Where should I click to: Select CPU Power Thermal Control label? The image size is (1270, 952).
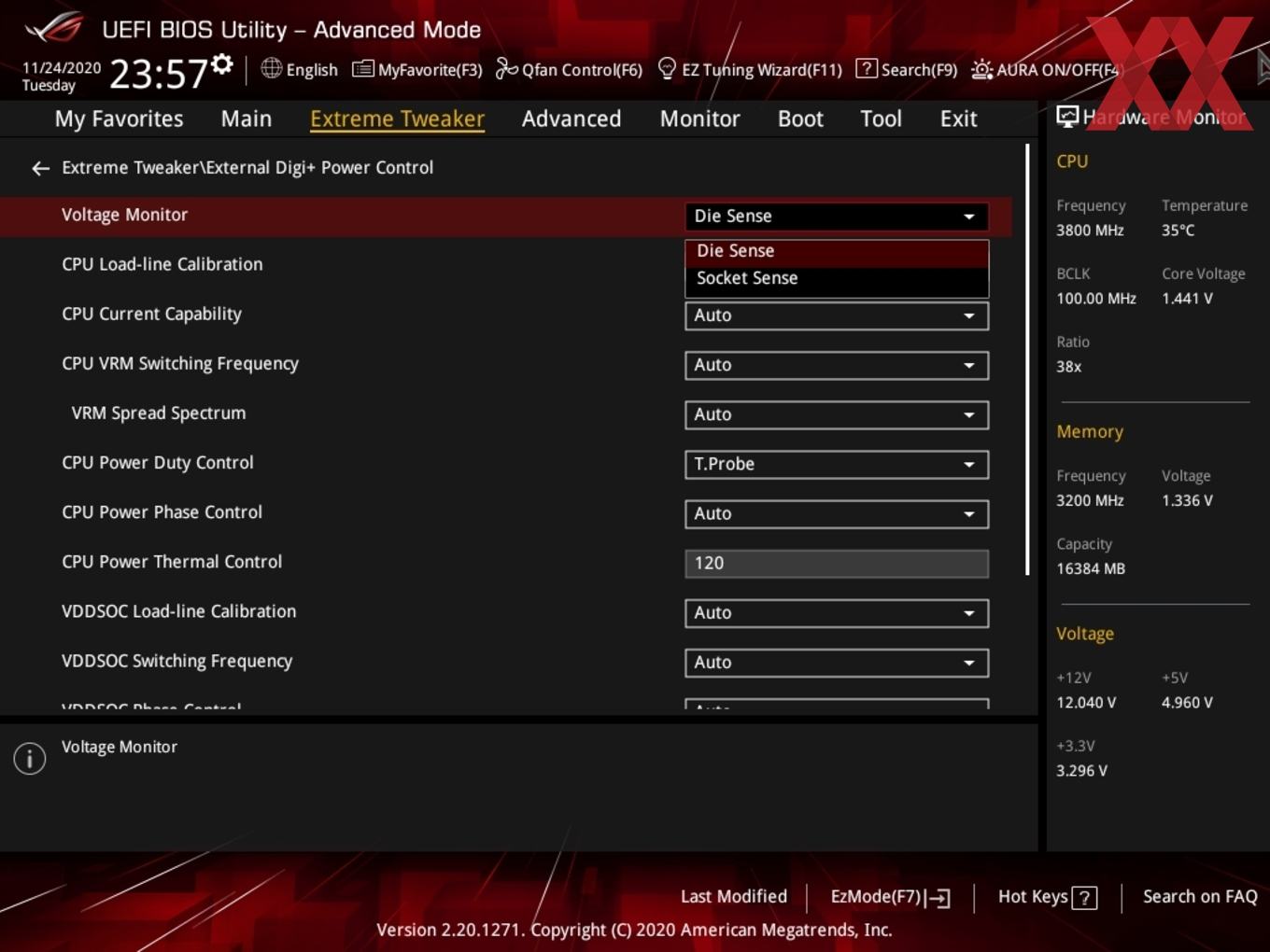pos(172,561)
